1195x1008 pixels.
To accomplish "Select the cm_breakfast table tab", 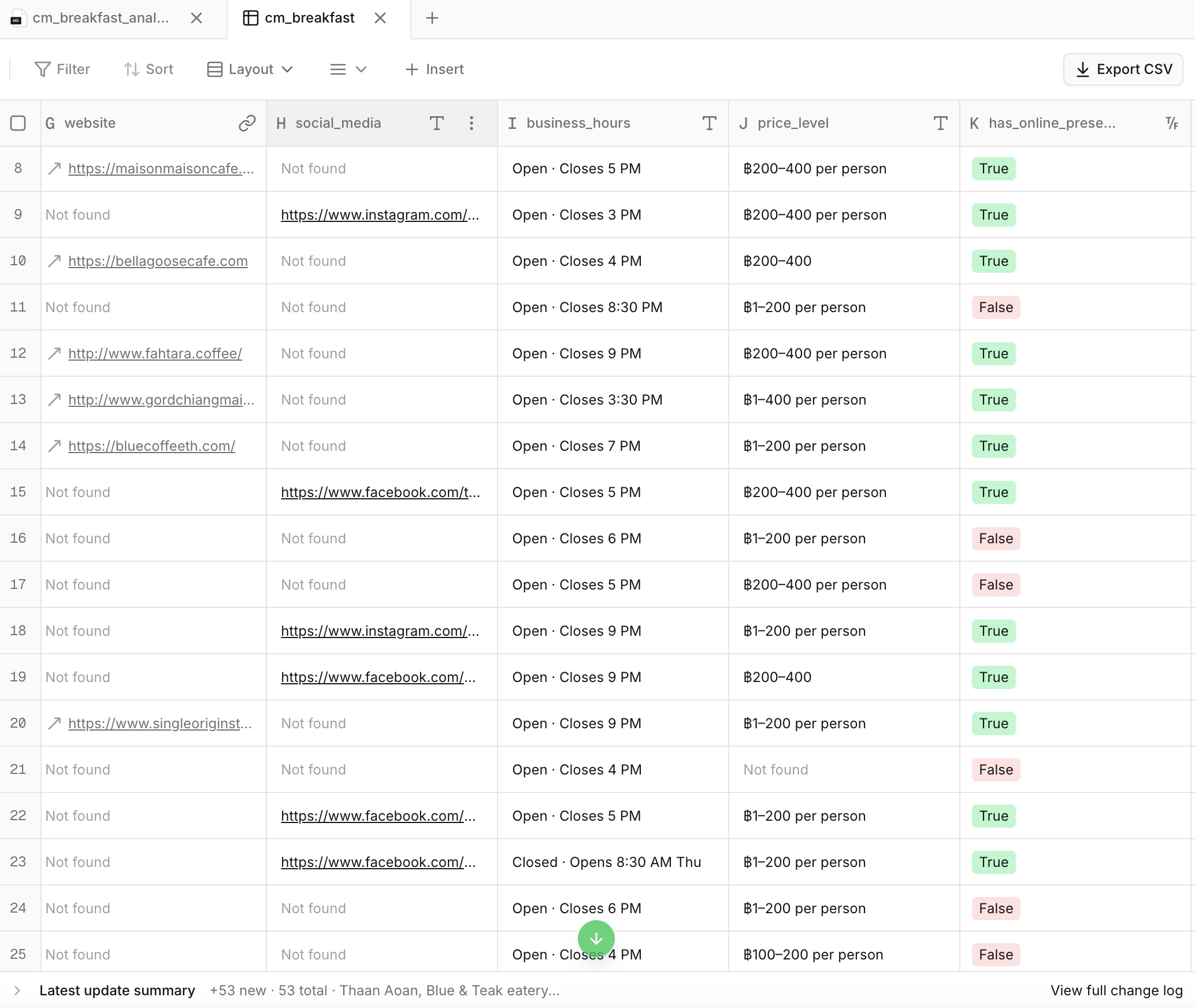I will point(309,18).
